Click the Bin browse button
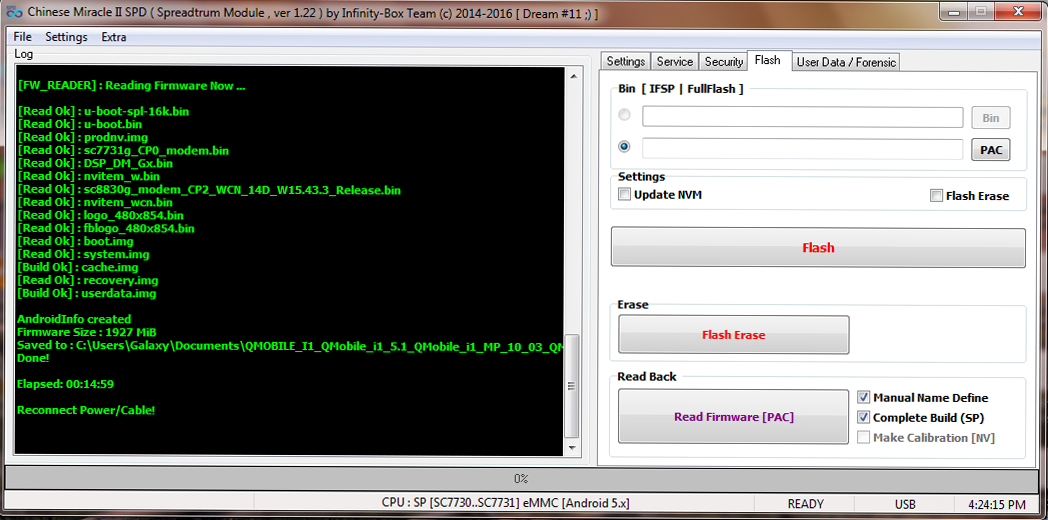Viewport: 1048px width, 520px height. pos(991,118)
